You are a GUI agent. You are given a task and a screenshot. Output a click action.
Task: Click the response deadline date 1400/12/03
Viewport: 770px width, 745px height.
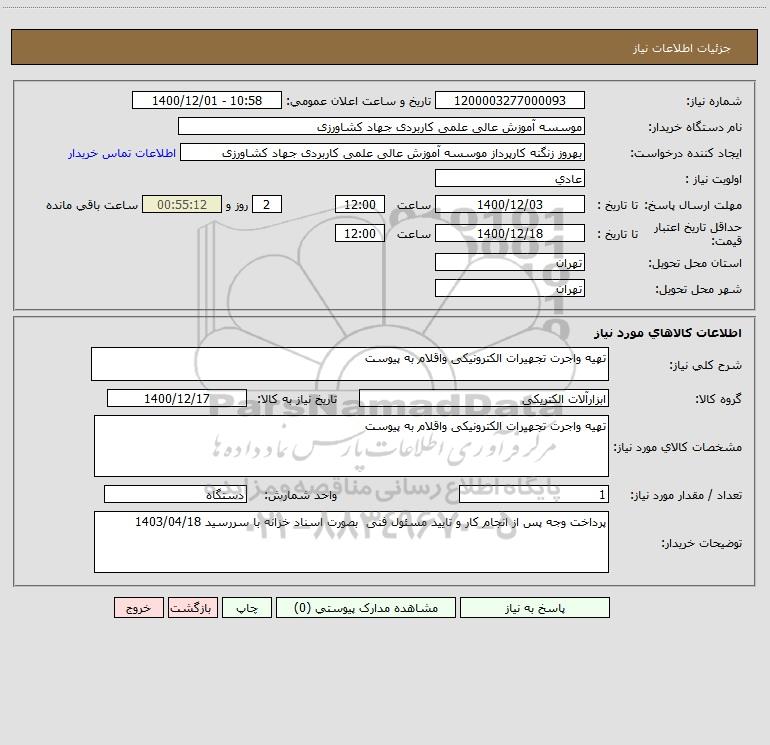(510, 204)
